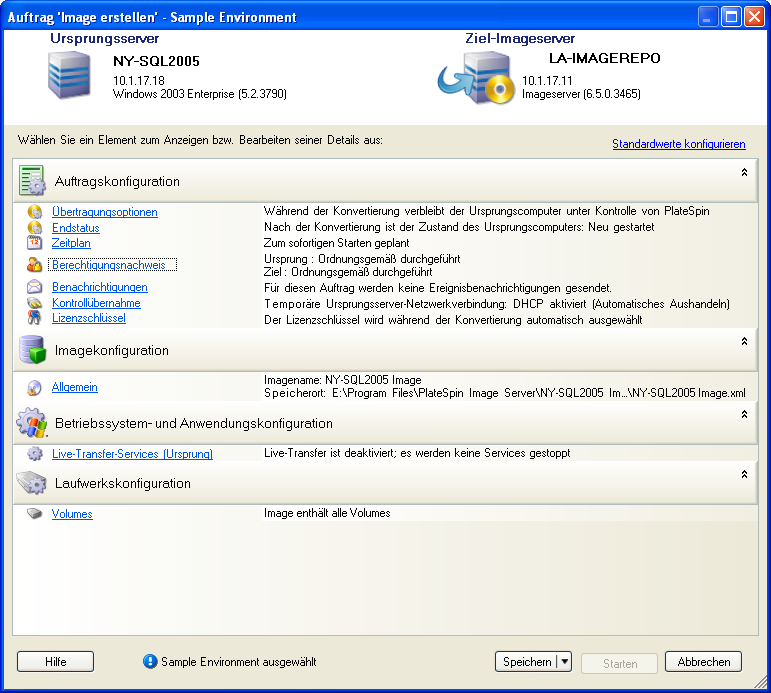Viewport: 771px width, 693px height.
Task: Open the Allgemein image settings link
Action: tap(75, 387)
